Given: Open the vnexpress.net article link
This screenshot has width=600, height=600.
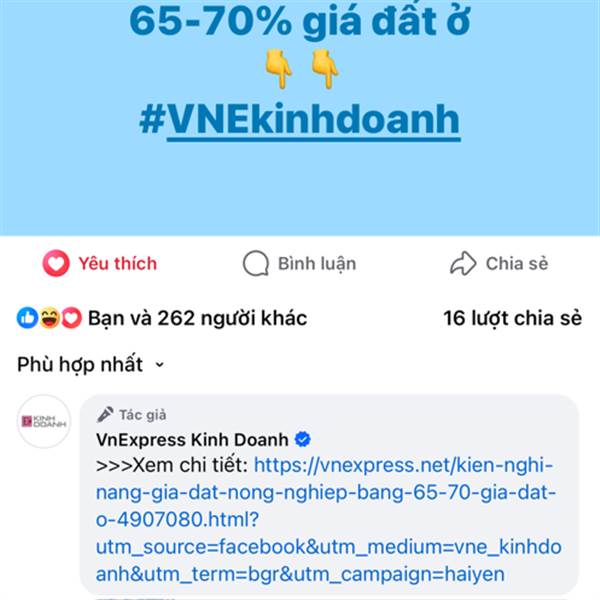Looking at the screenshot, I should (x=329, y=520).
